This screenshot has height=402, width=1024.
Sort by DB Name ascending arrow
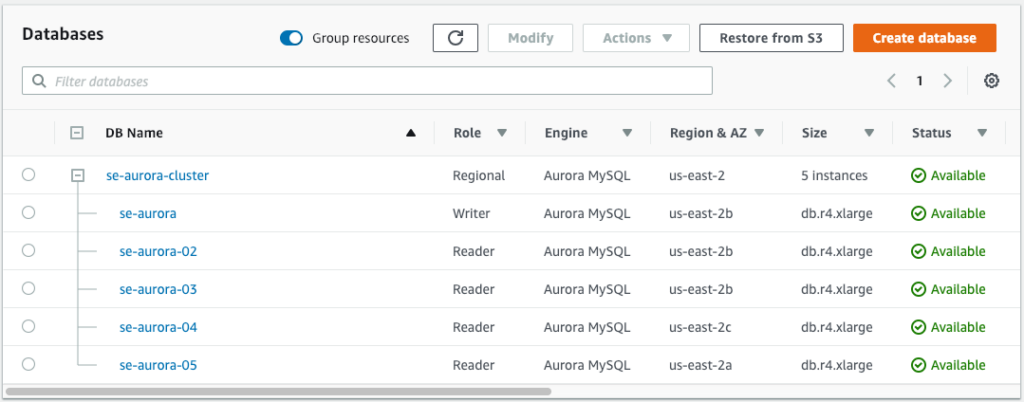411,133
